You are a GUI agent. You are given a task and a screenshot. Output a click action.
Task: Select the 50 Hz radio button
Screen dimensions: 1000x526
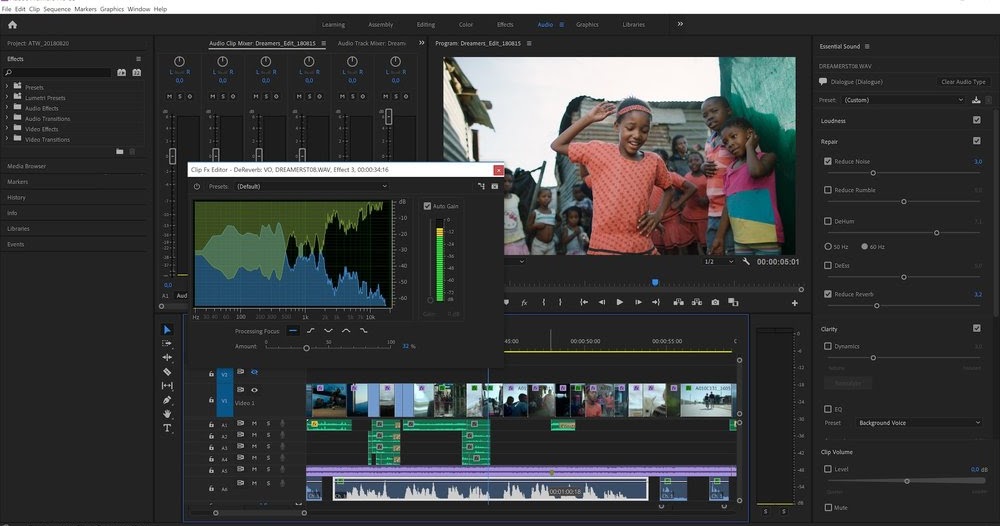coord(828,246)
